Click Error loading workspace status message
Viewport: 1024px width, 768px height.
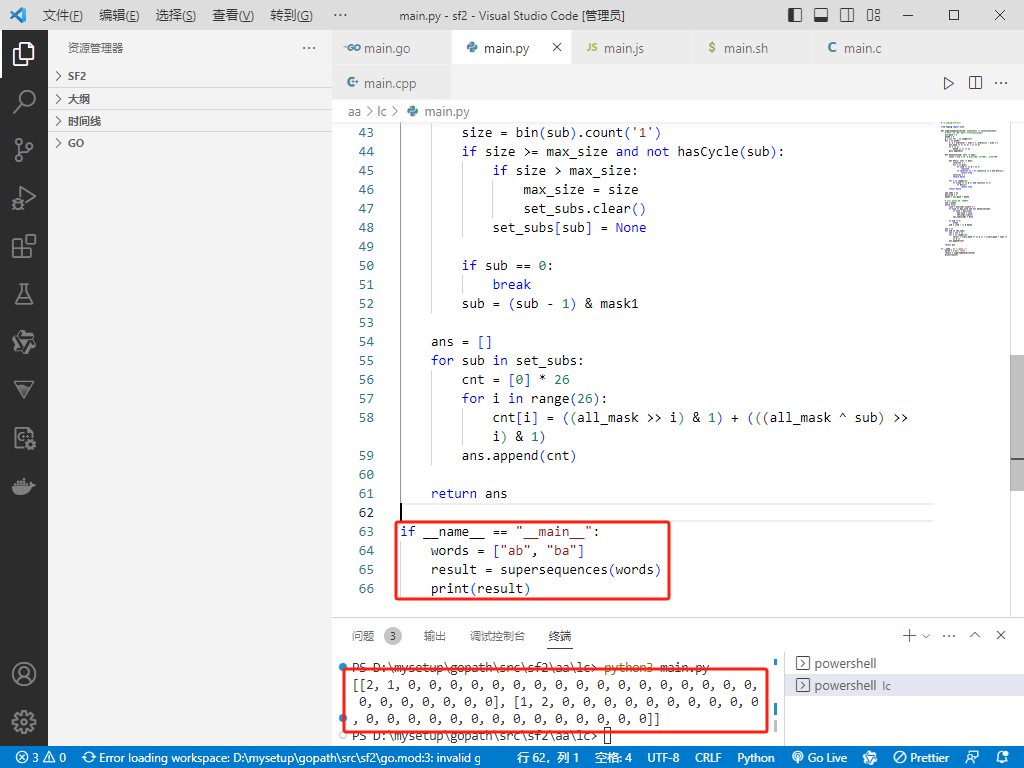click(x=281, y=758)
